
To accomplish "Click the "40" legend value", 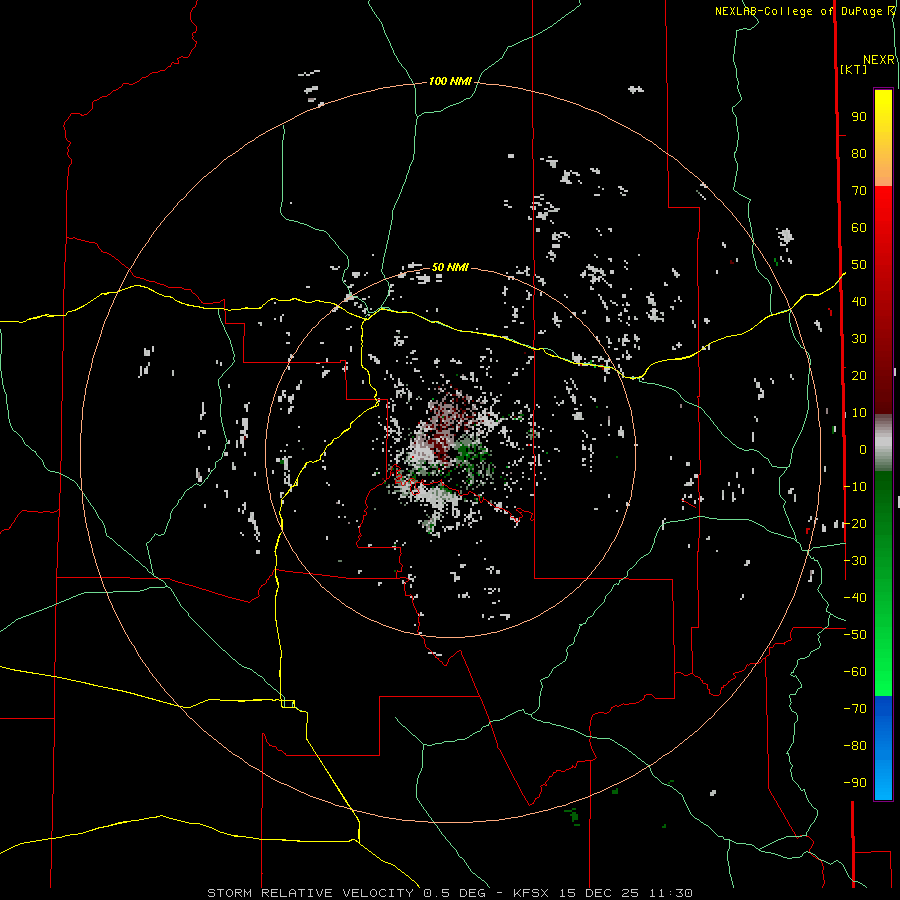I will coord(859,301).
